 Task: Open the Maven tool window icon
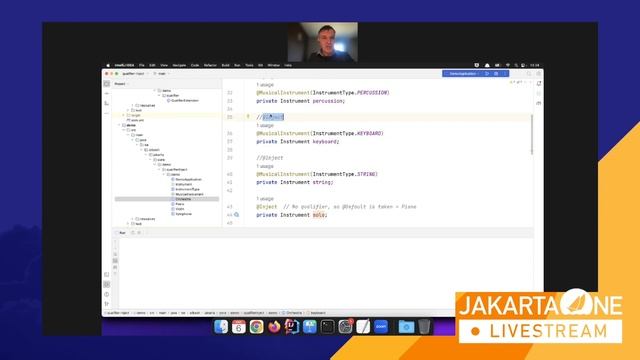coord(539,103)
